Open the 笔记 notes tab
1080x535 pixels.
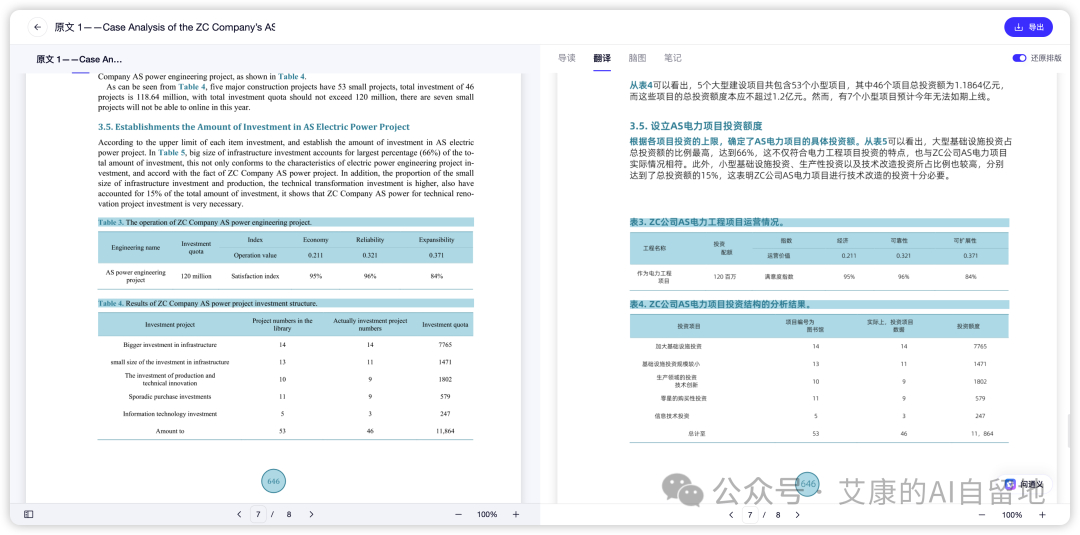(673, 59)
